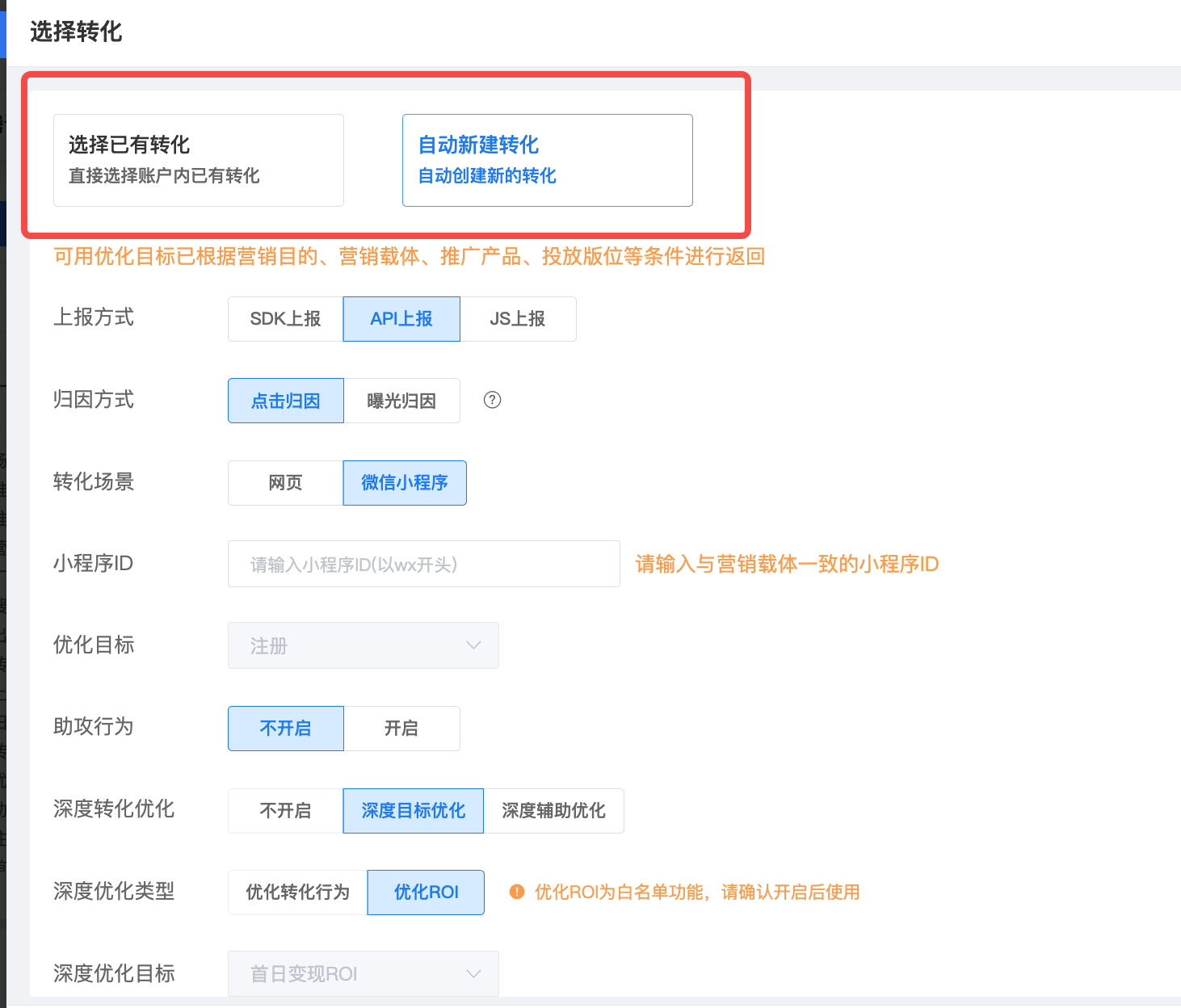Image resolution: width=1181 pixels, height=1008 pixels.
Task: Click the help icon beside 曝光归因
Action: point(492,400)
